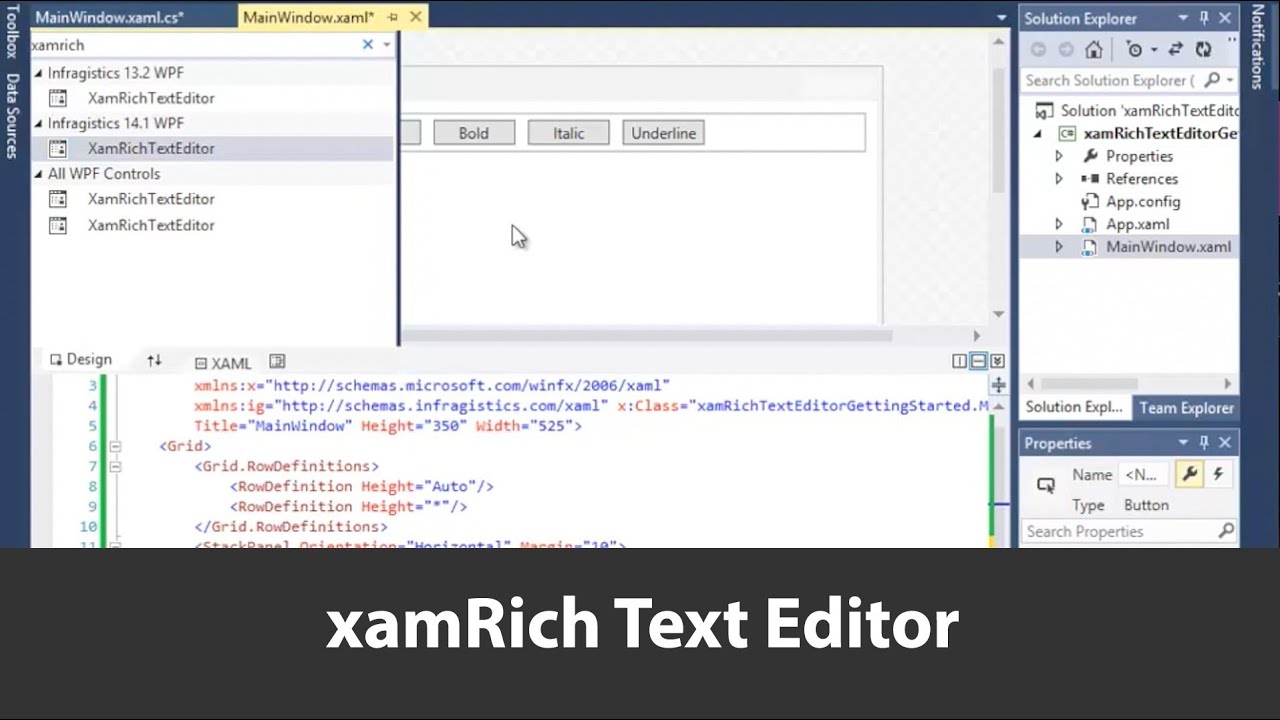Collapse the Grid element at code line 6
This screenshot has width=1280, height=720.
tap(115, 446)
